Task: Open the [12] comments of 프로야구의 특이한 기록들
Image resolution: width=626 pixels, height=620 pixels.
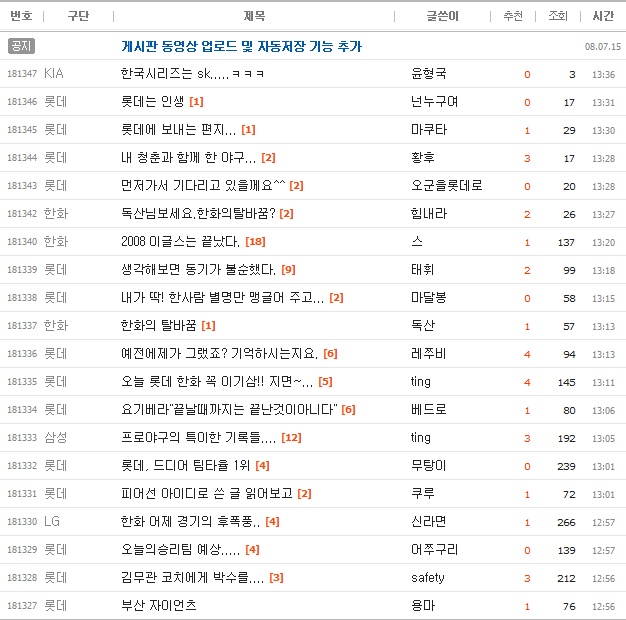Action: (x=291, y=438)
